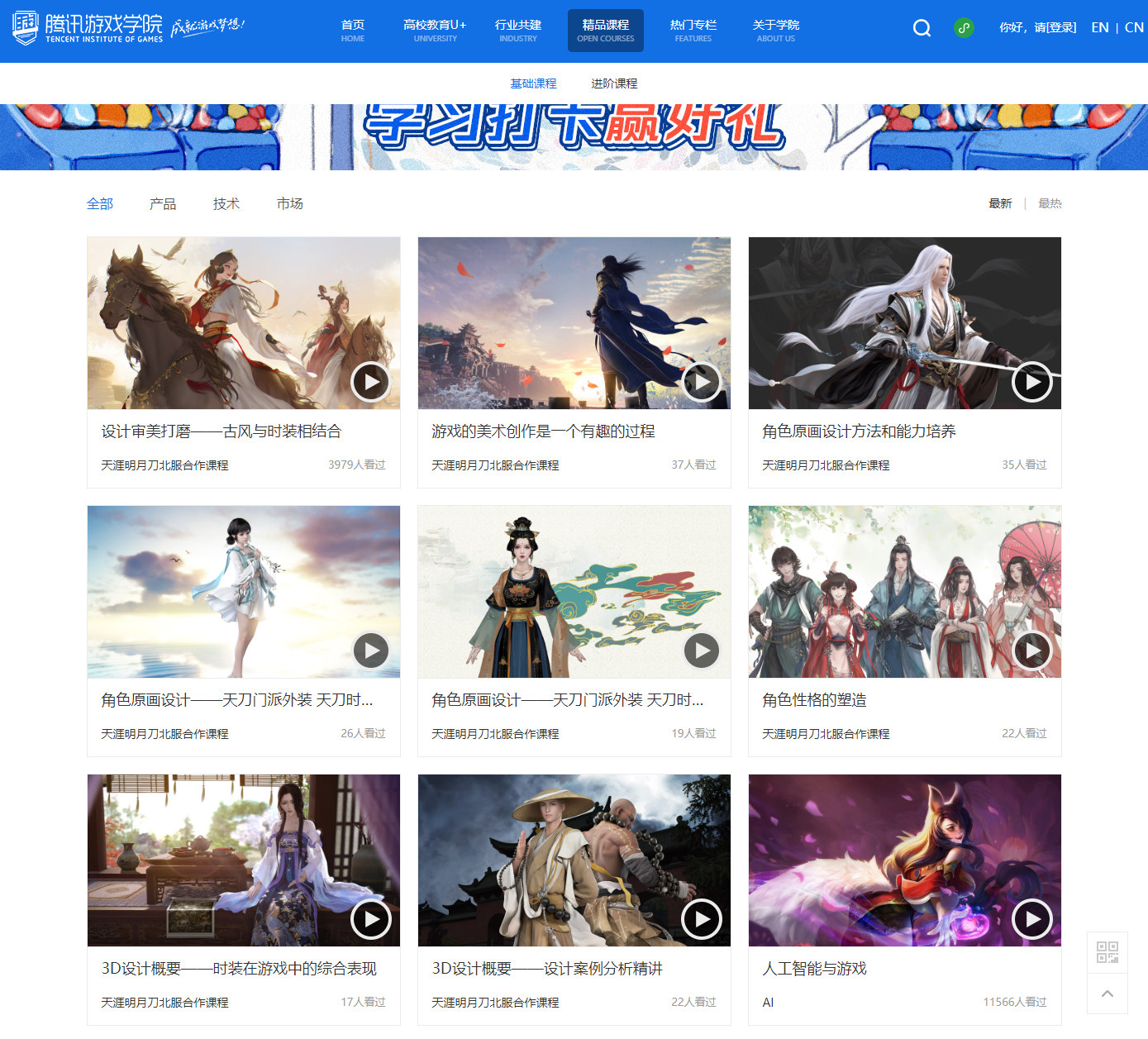The height and width of the screenshot is (1039, 1148).
Task: Switch to 进阶课程 sub-tab
Action: pos(614,83)
